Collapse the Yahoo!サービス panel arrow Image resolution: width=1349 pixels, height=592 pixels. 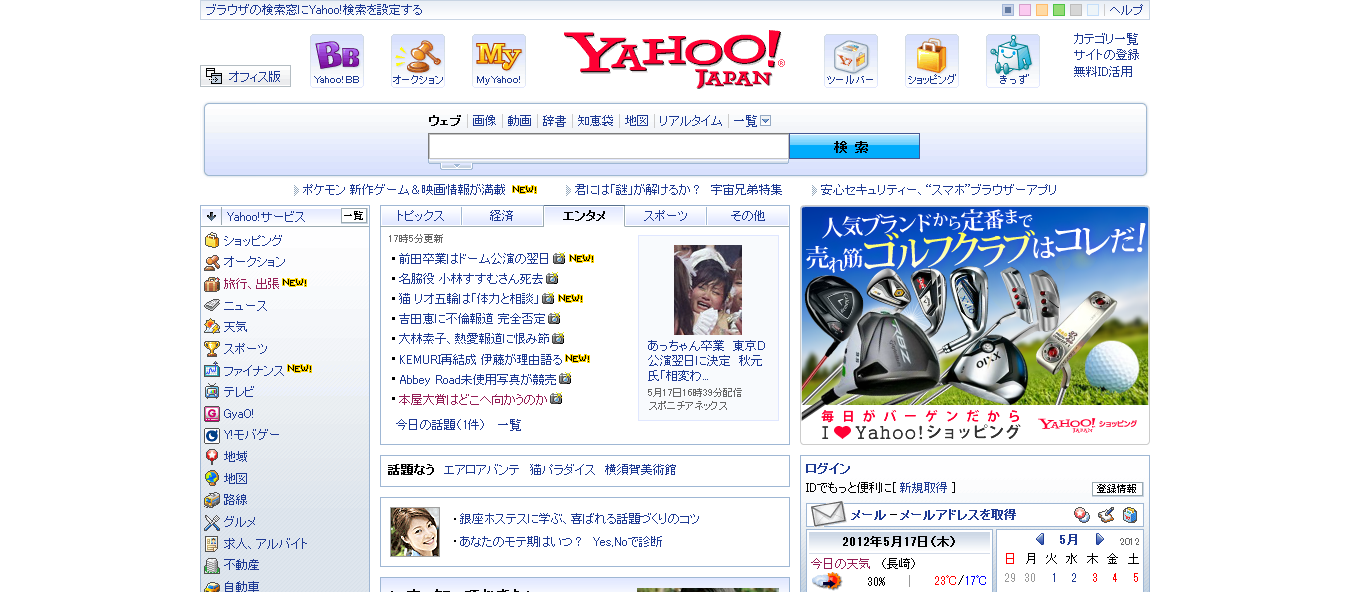click(212, 216)
